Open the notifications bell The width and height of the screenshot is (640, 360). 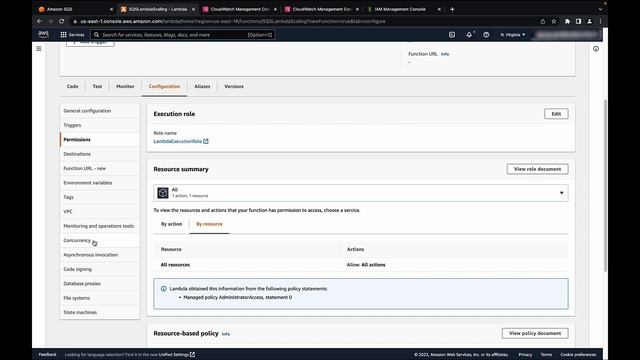(x=469, y=35)
